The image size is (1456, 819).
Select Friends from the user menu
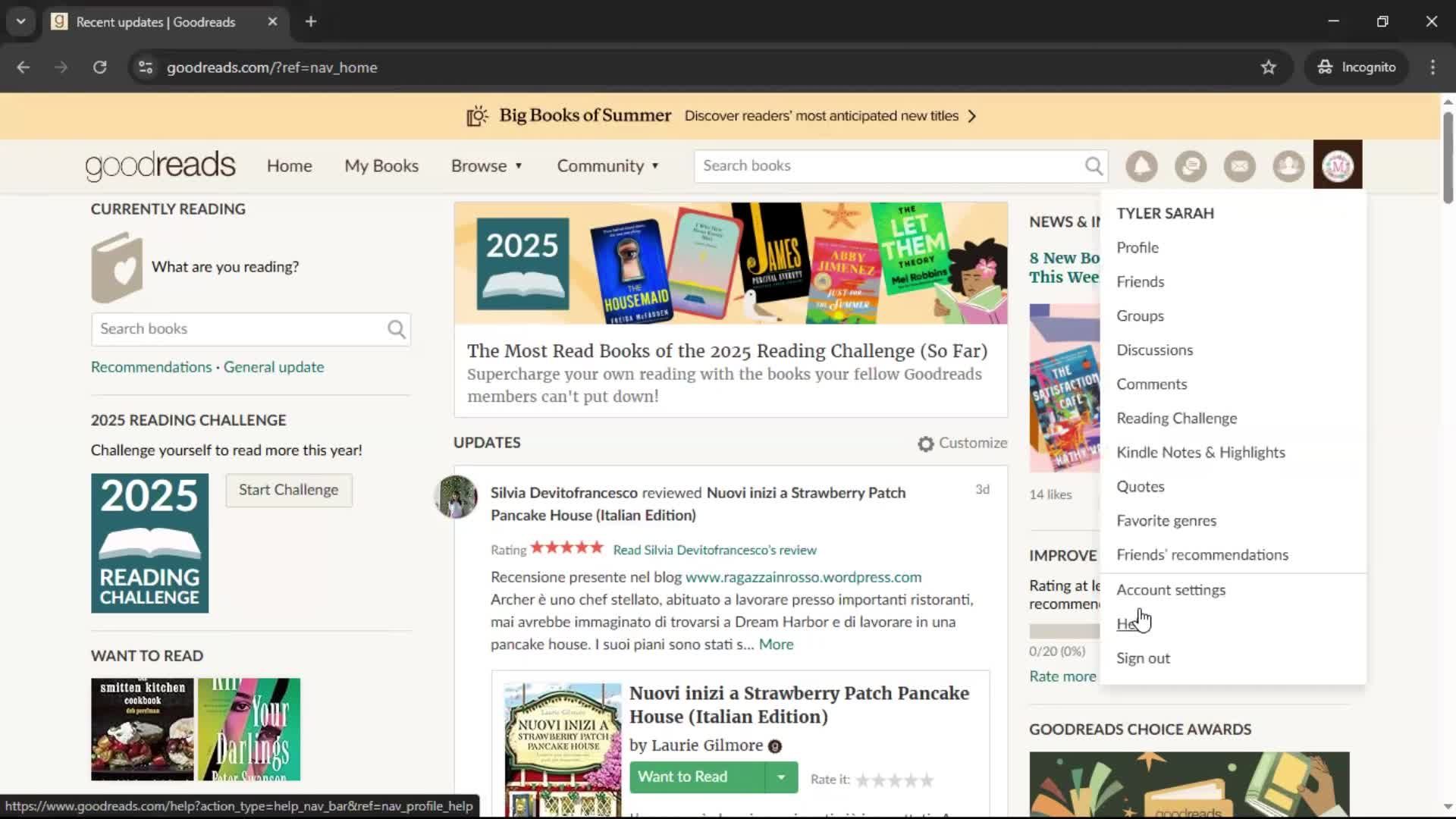pyautogui.click(x=1141, y=282)
